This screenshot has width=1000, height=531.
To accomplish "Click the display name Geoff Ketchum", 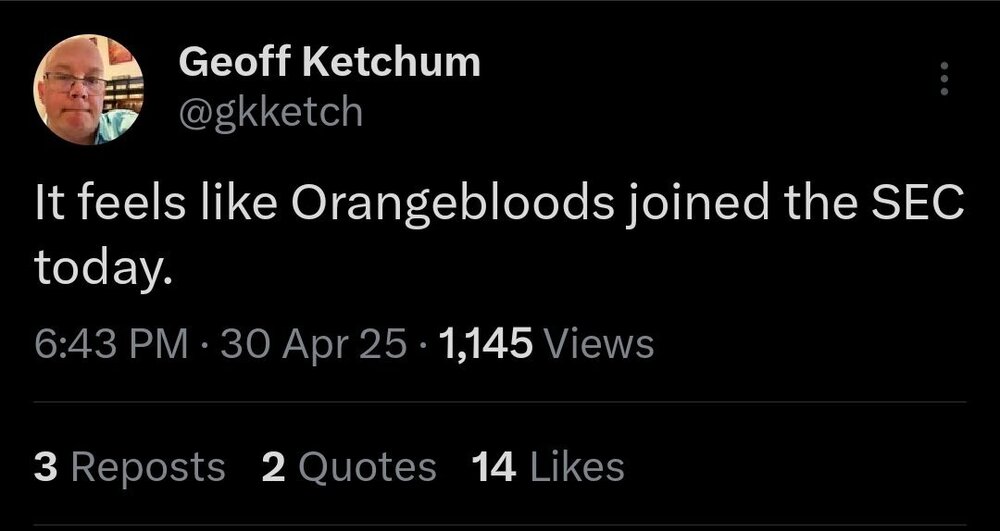I will tap(330, 63).
